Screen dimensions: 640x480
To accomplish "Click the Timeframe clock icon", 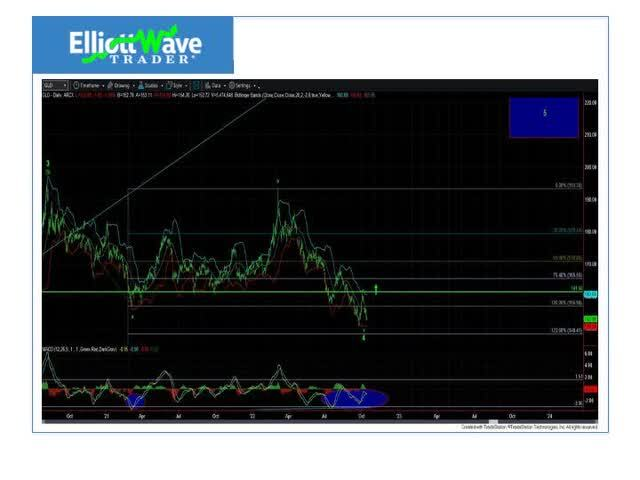I will tap(76, 86).
